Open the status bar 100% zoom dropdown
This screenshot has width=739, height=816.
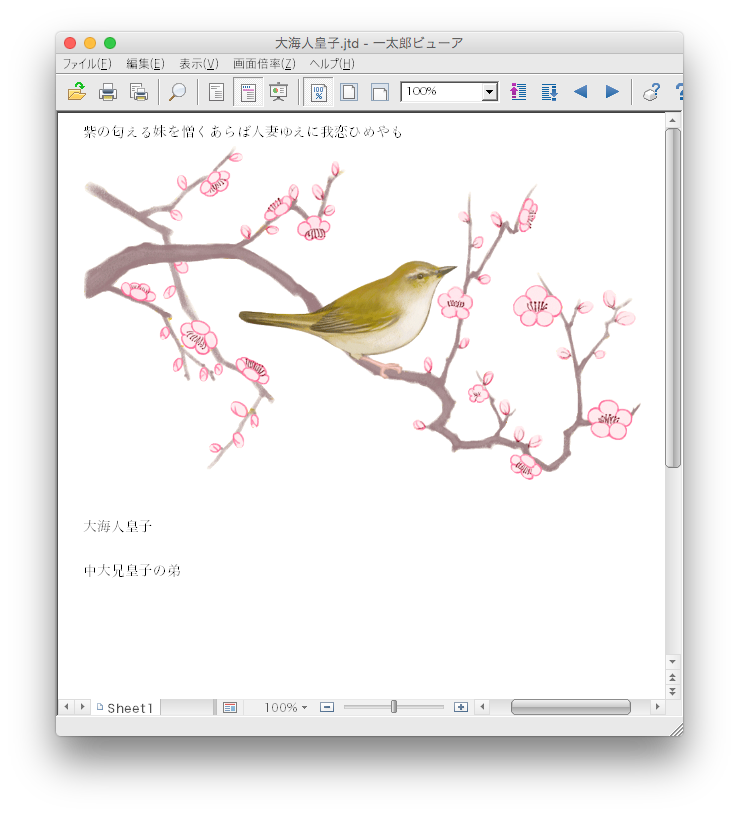pyautogui.click(x=286, y=707)
